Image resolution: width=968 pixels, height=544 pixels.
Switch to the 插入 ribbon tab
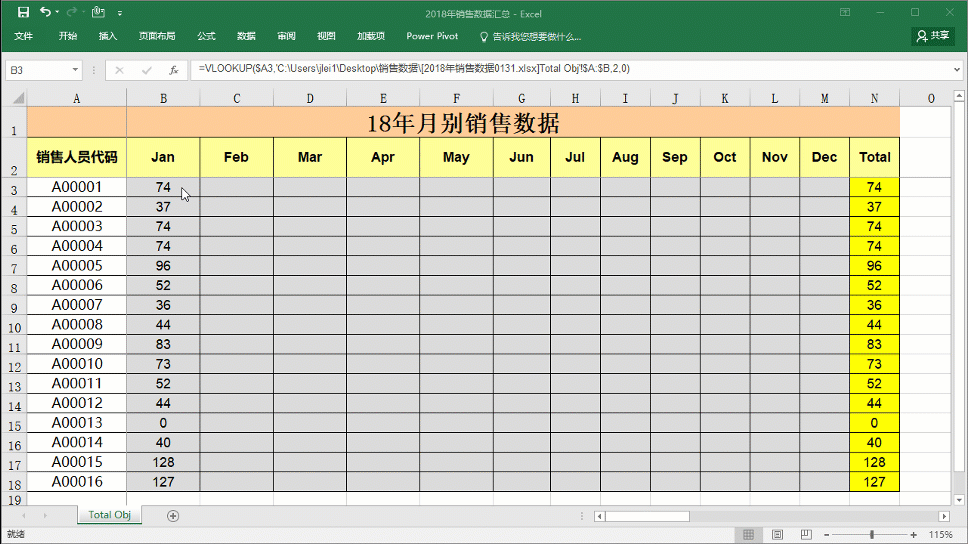point(107,36)
